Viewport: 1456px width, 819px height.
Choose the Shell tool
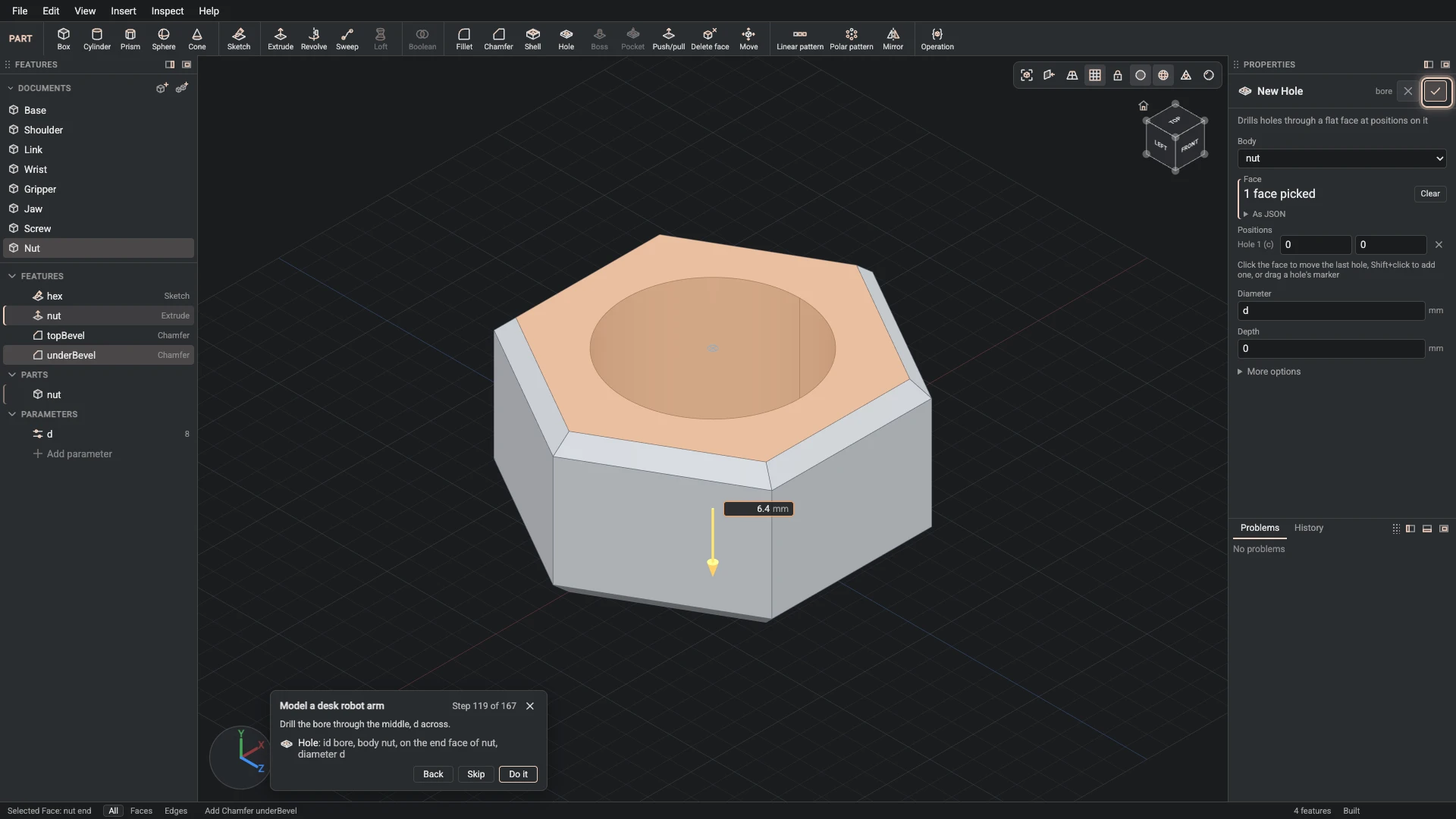[x=533, y=39]
